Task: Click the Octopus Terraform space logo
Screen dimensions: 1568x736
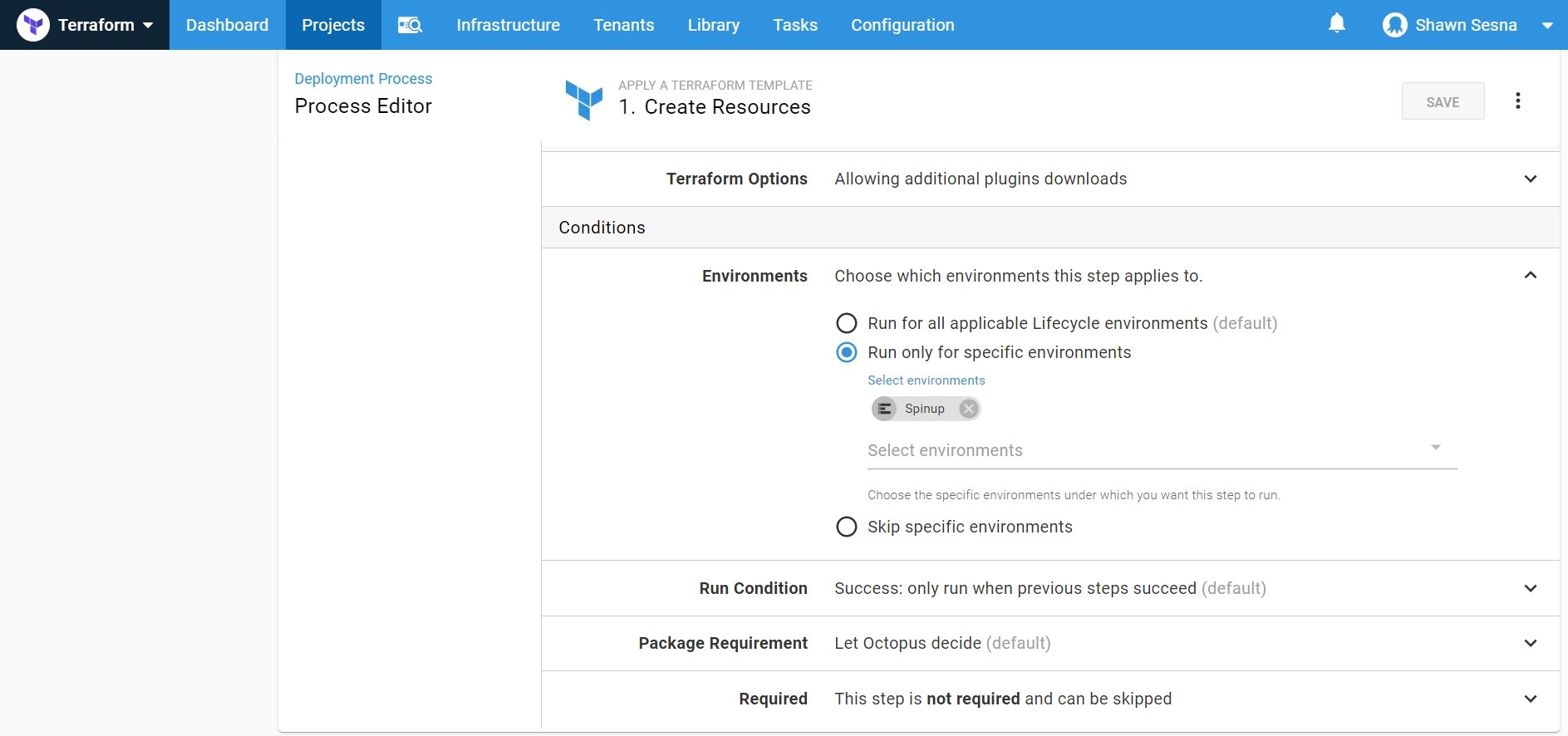Action: point(33,25)
